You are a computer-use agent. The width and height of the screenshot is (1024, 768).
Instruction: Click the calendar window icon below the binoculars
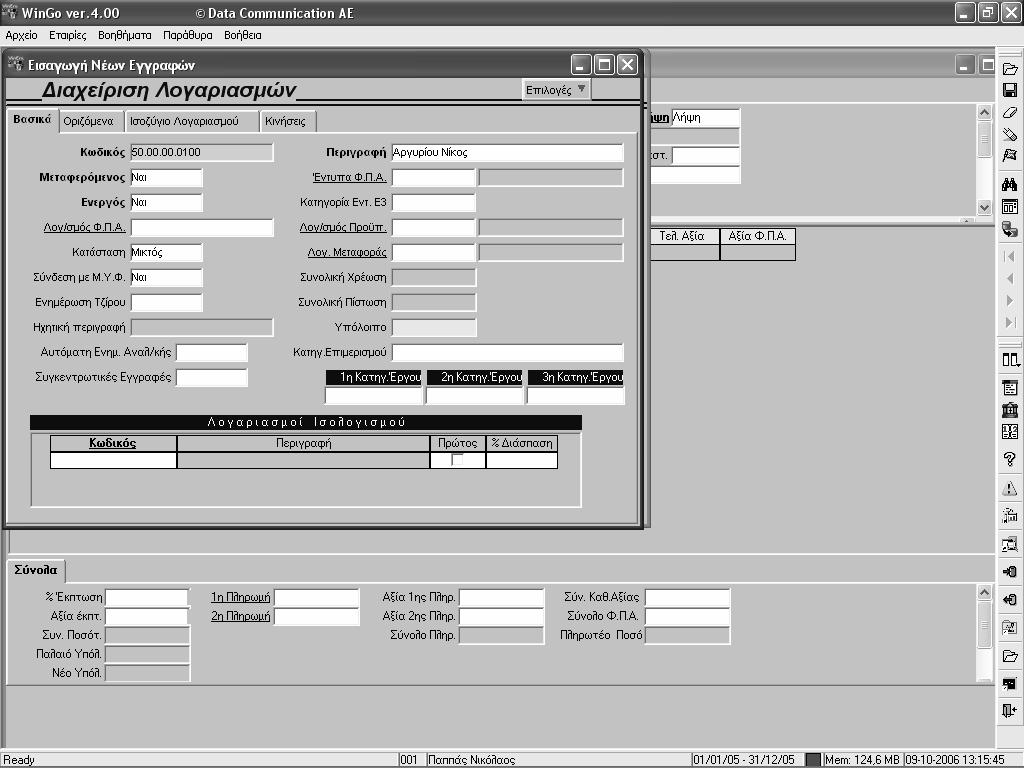(1010, 206)
